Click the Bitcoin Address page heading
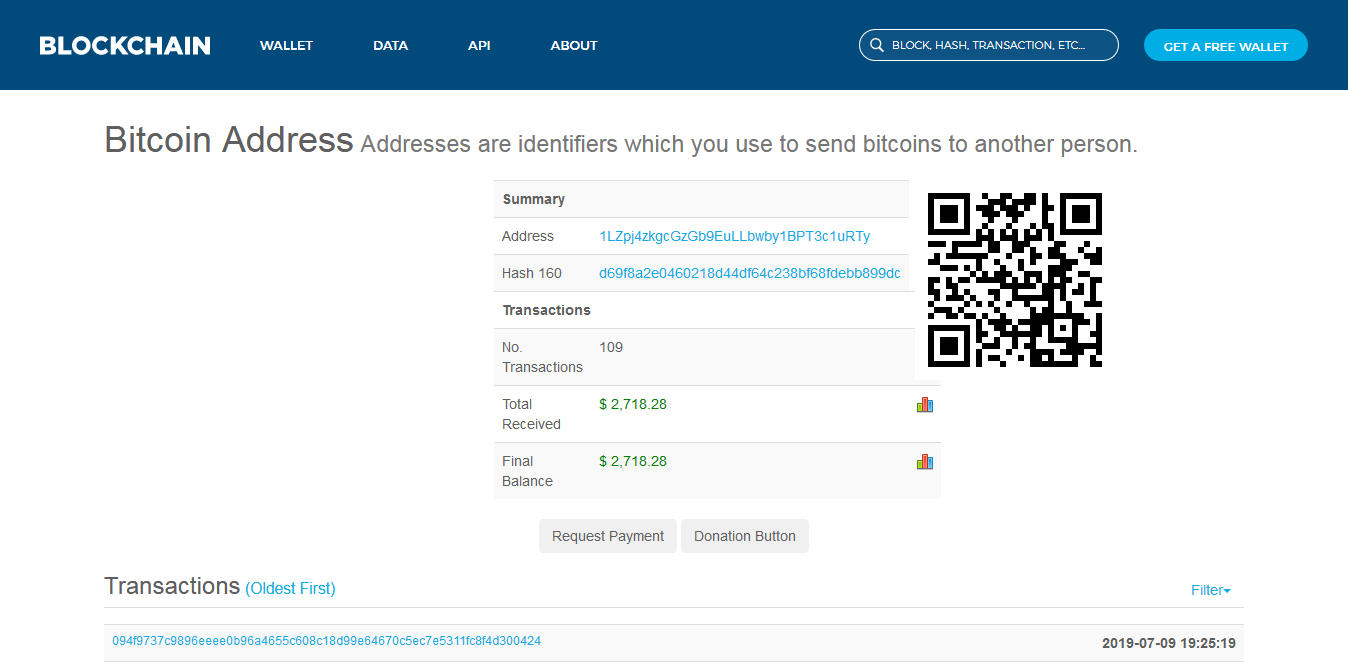This screenshot has width=1348, height=672. 229,140
